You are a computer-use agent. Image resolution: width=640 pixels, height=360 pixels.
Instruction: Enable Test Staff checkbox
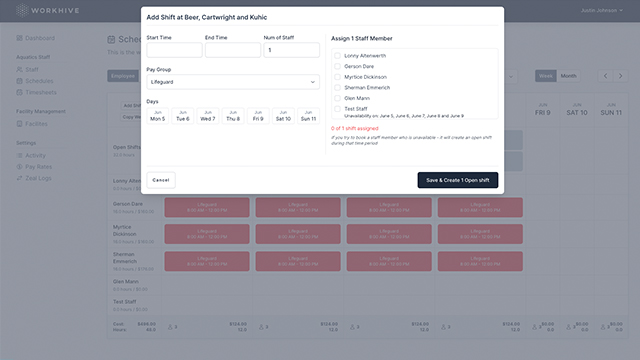pyautogui.click(x=337, y=109)
